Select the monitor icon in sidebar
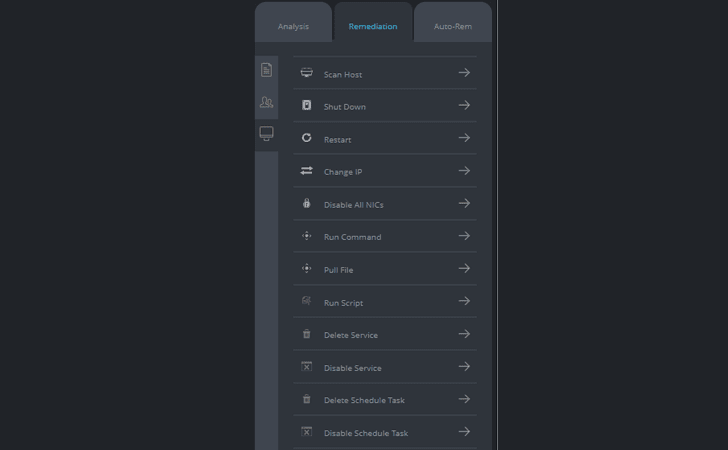Image resolution: width=728 pixels, height=450 pixels. (266, 134)
